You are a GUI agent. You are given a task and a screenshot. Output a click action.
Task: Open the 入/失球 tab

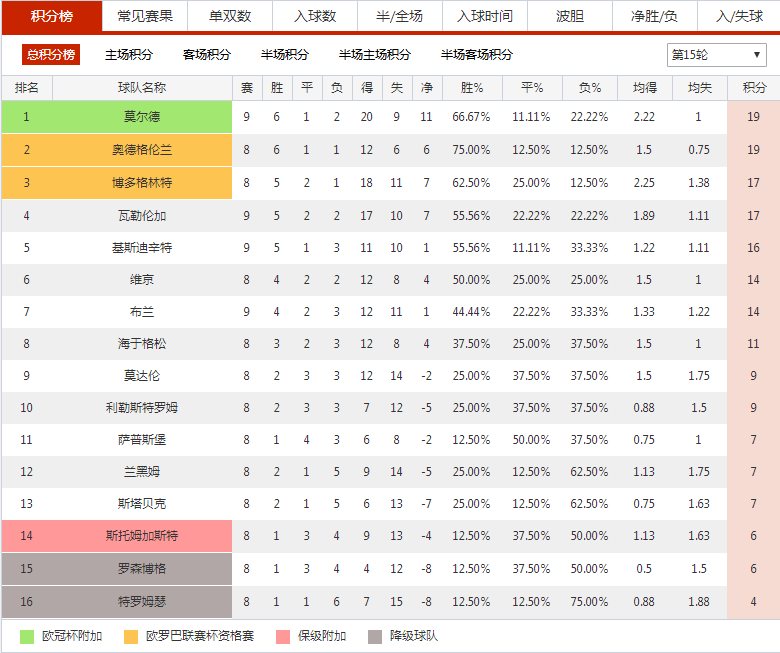740,16
